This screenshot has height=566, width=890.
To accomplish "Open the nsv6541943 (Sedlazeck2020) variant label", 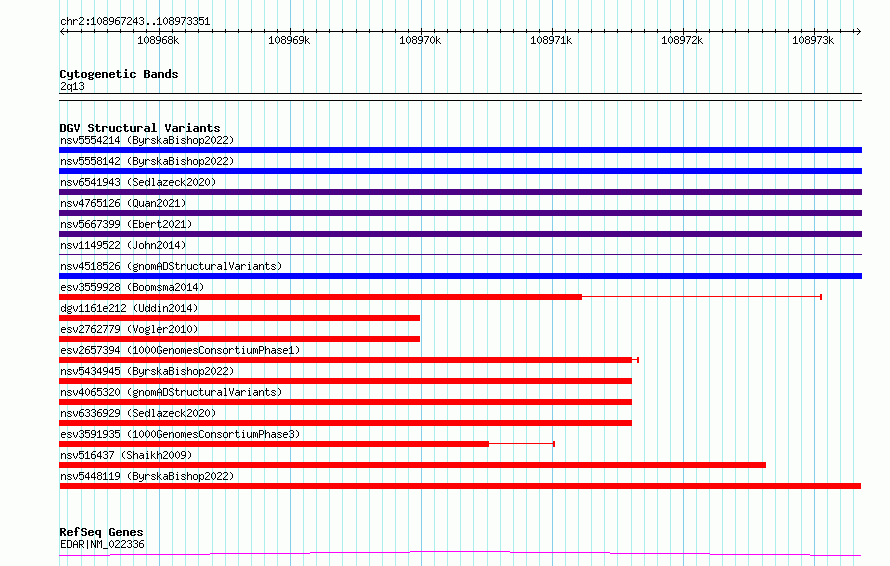I will pos(138,182).
